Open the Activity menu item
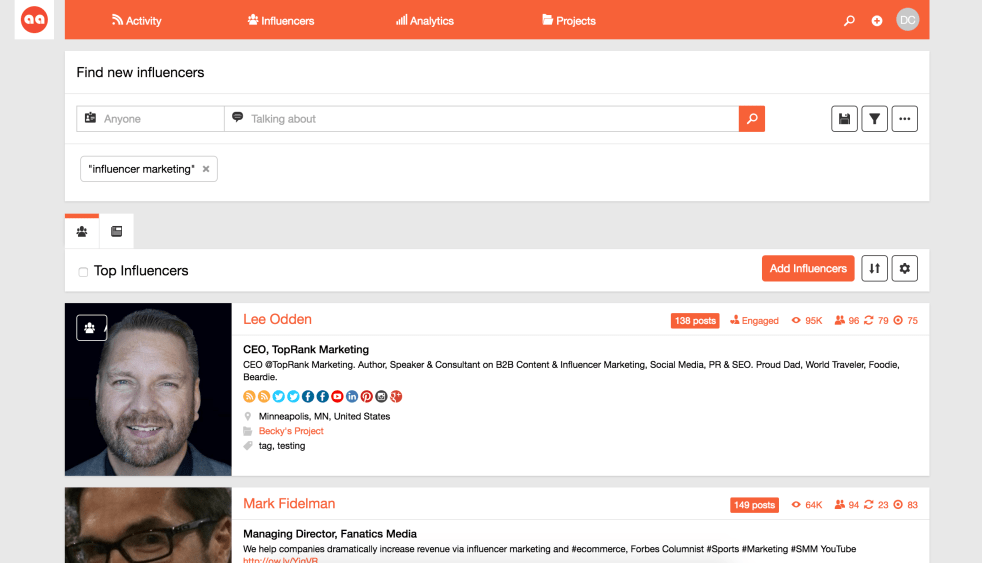The height and width of the screenshot is (563, 982). 137,21
